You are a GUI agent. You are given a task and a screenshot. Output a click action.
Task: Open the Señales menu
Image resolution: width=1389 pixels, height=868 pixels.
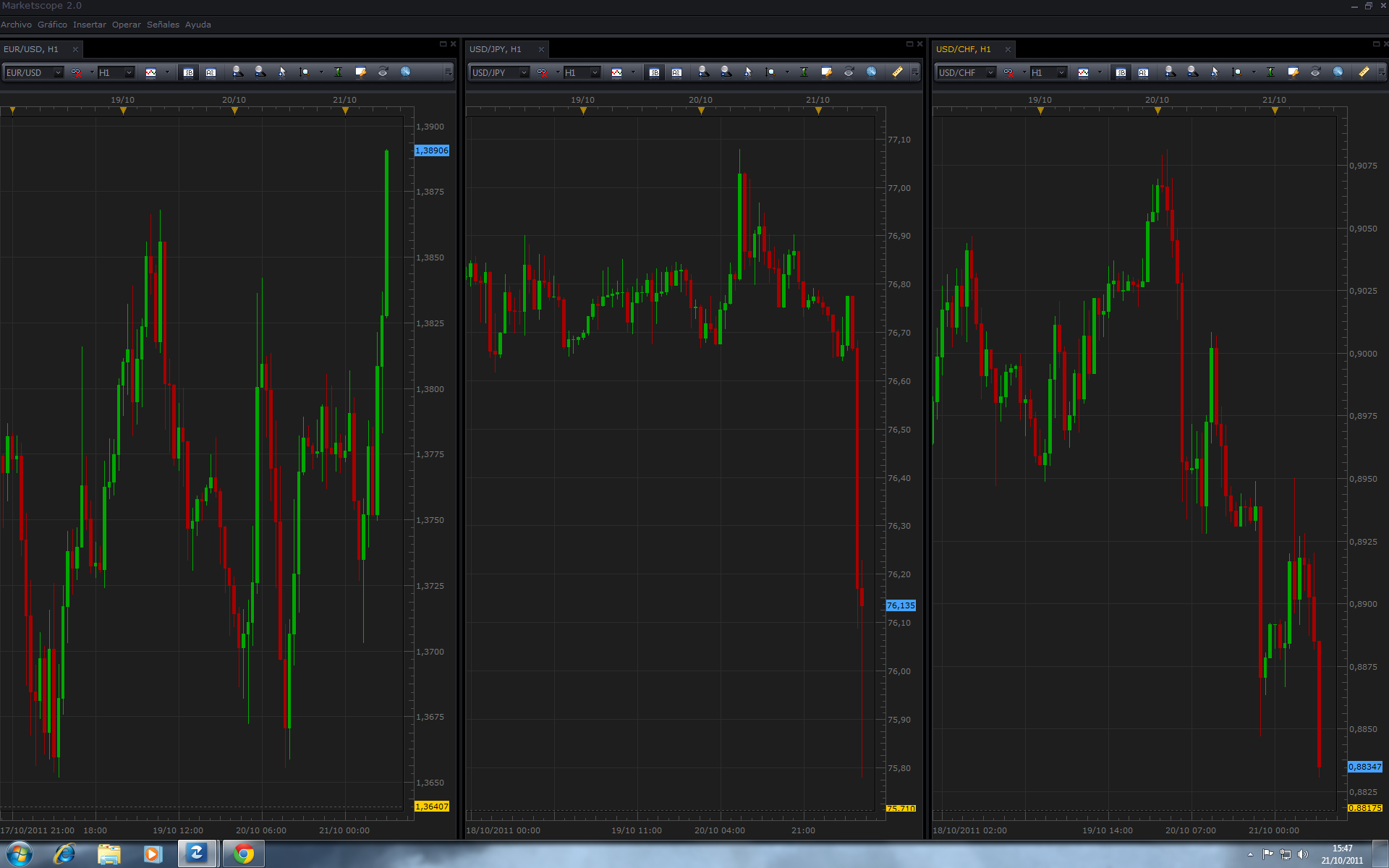(x=163, y=25)
